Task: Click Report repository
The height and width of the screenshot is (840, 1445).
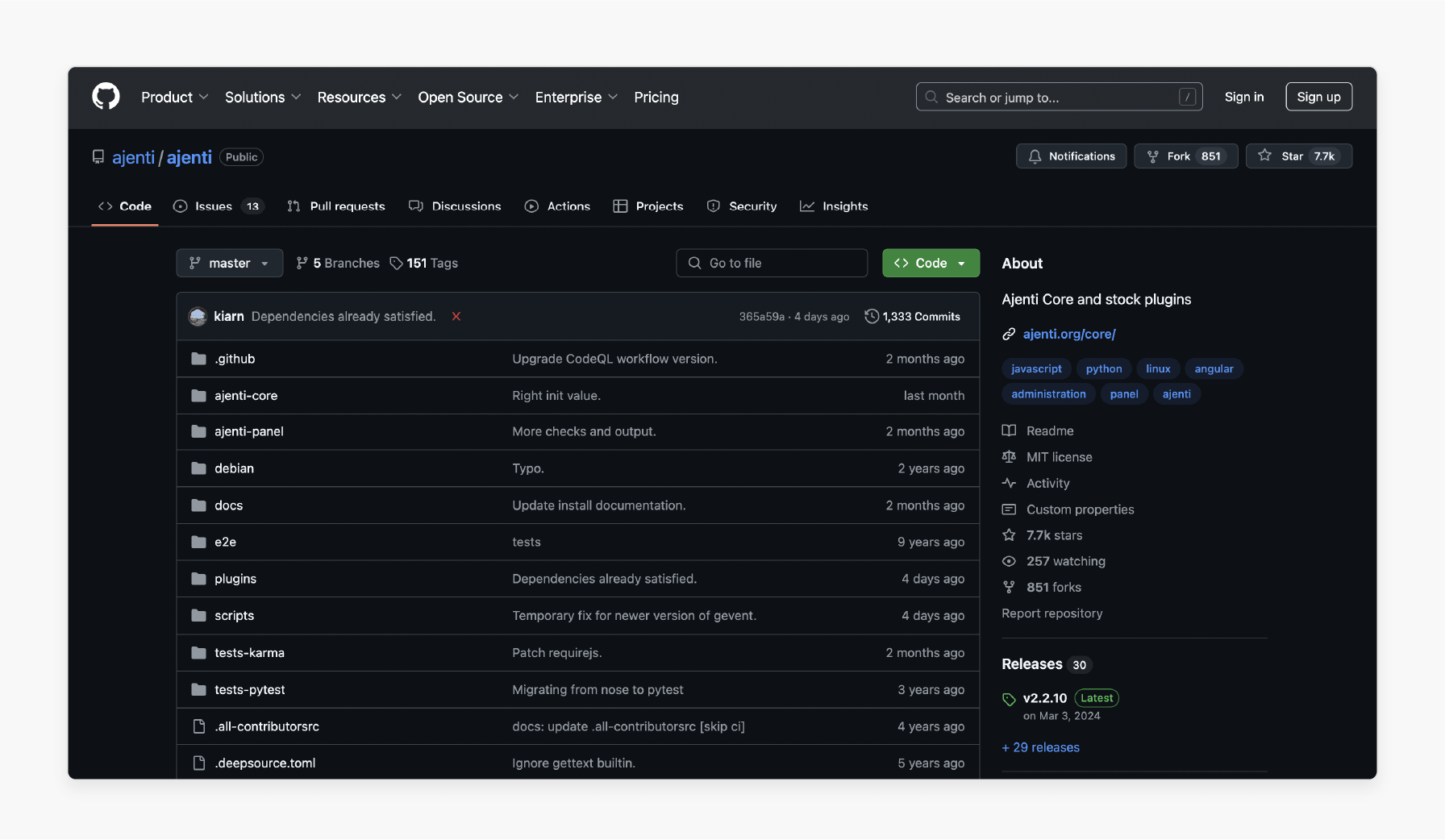Action: [x=1052, y=613]
